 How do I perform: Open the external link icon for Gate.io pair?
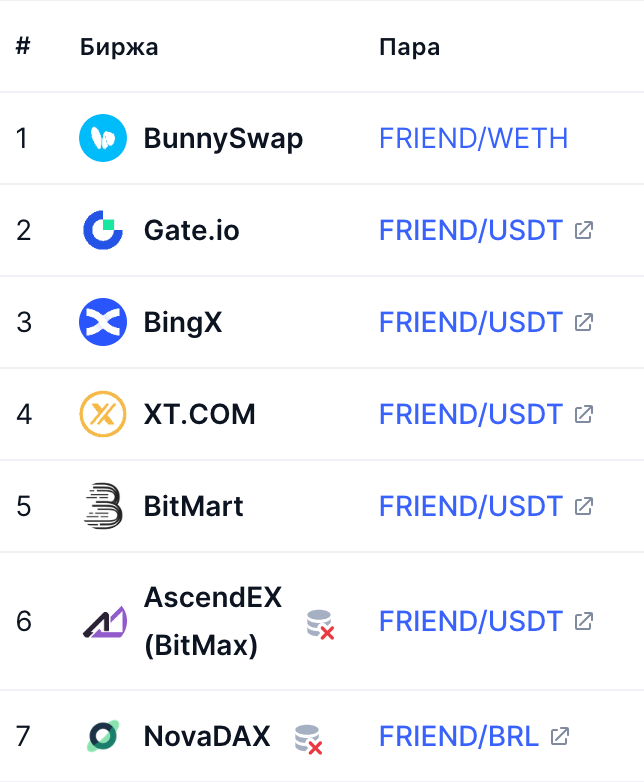click(584, 230)
